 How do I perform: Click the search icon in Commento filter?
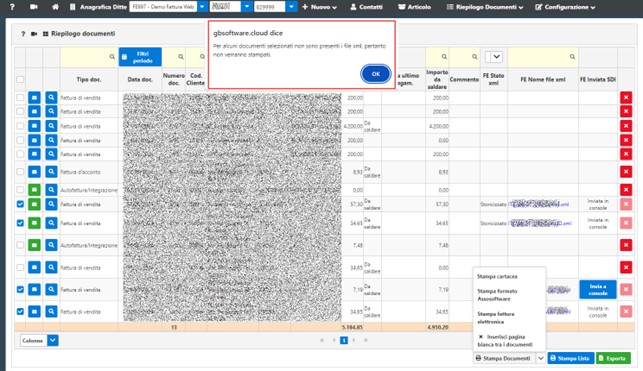click(474, 57)
